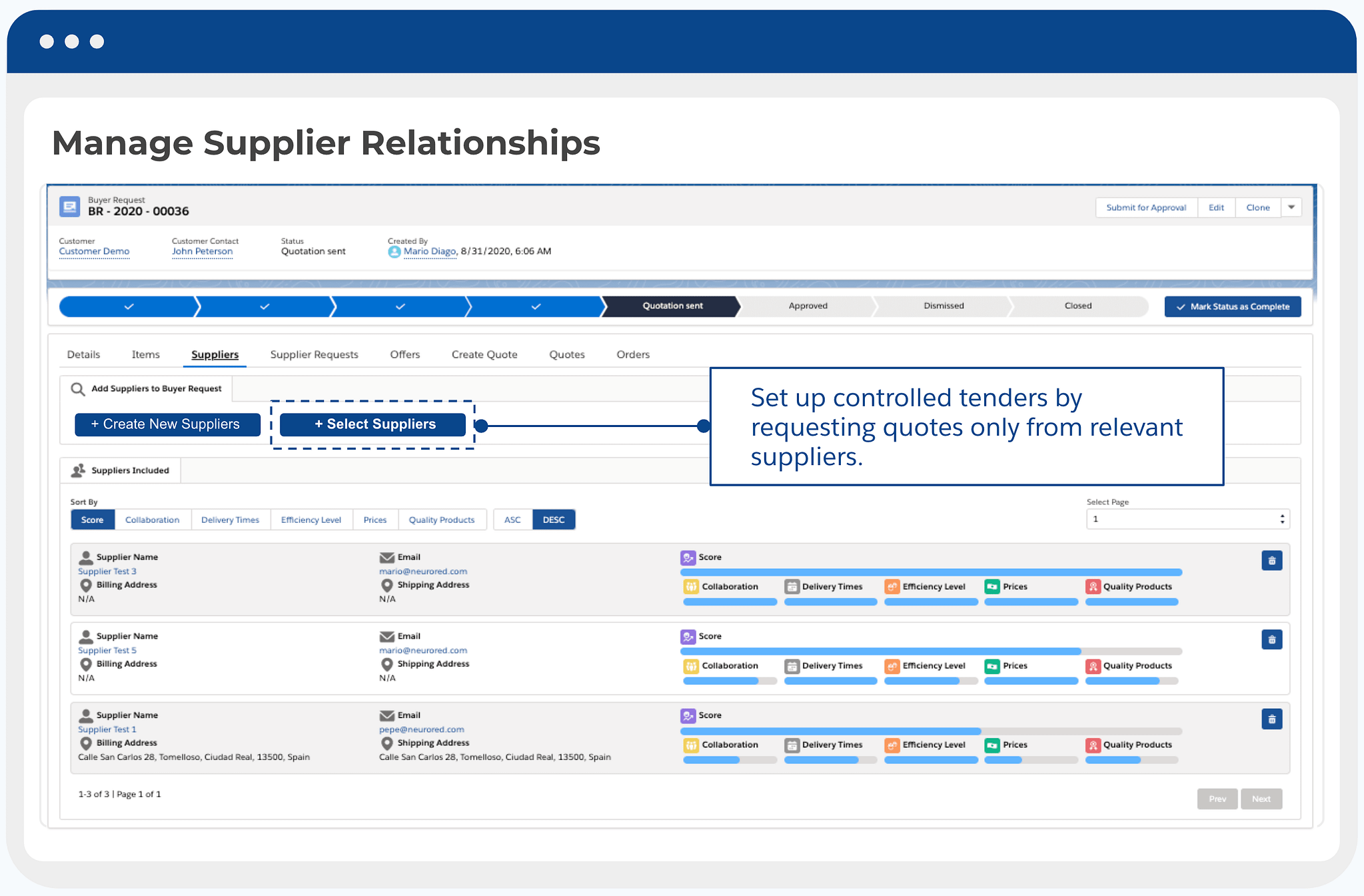
Task: Select the Approved stage in status path
Action: coord(808,306)
